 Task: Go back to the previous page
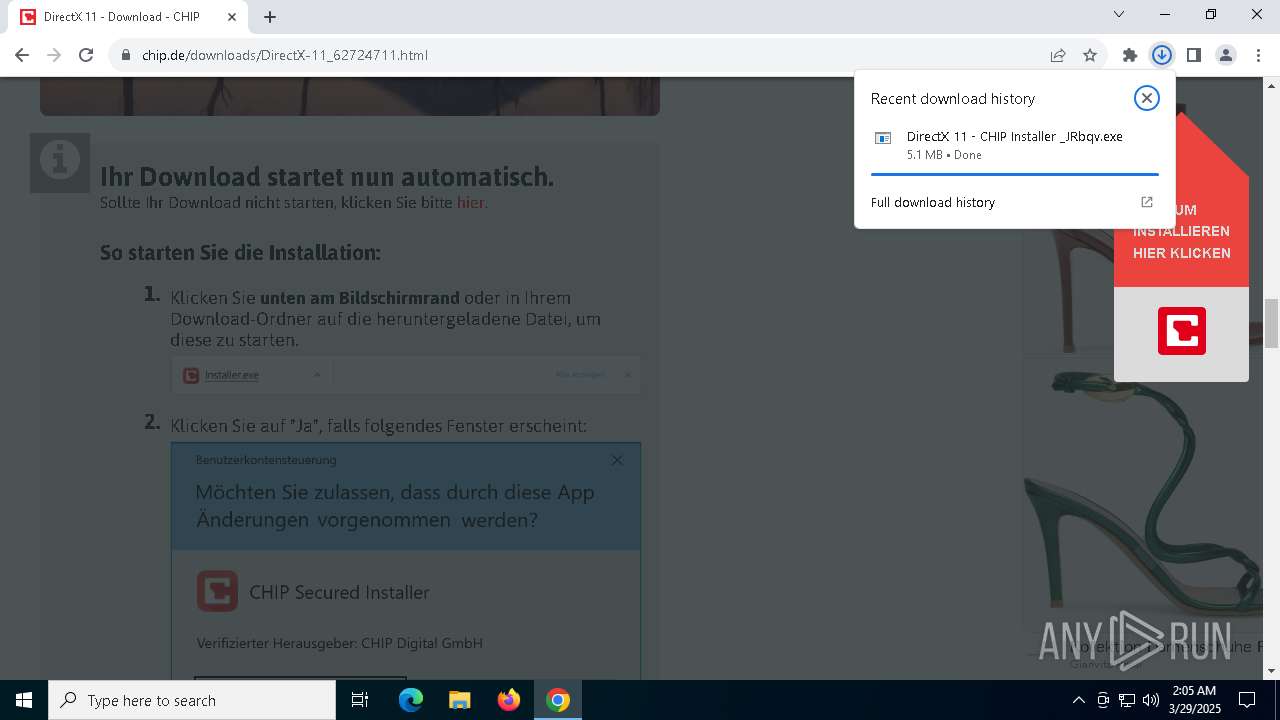[22, 55]
